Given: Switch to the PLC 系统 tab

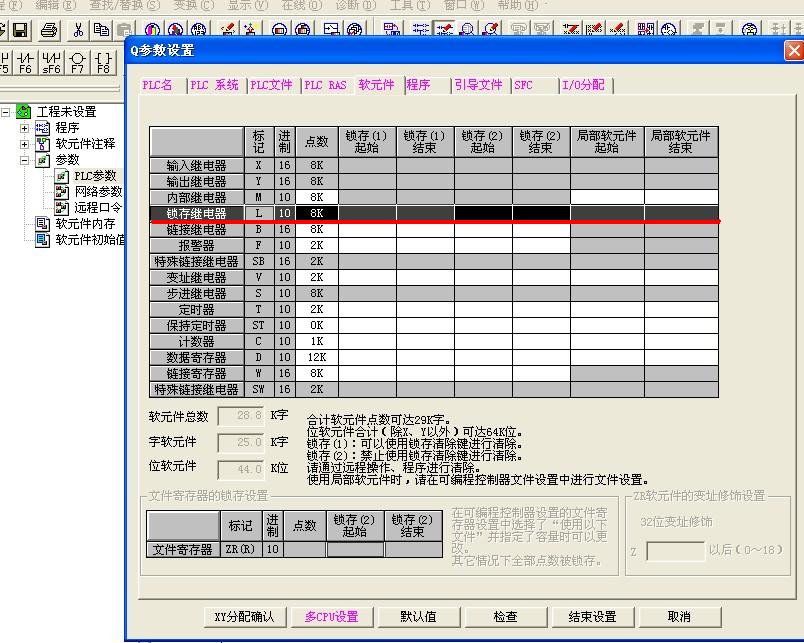Looking at the screenshot, I should click(214, 86).
